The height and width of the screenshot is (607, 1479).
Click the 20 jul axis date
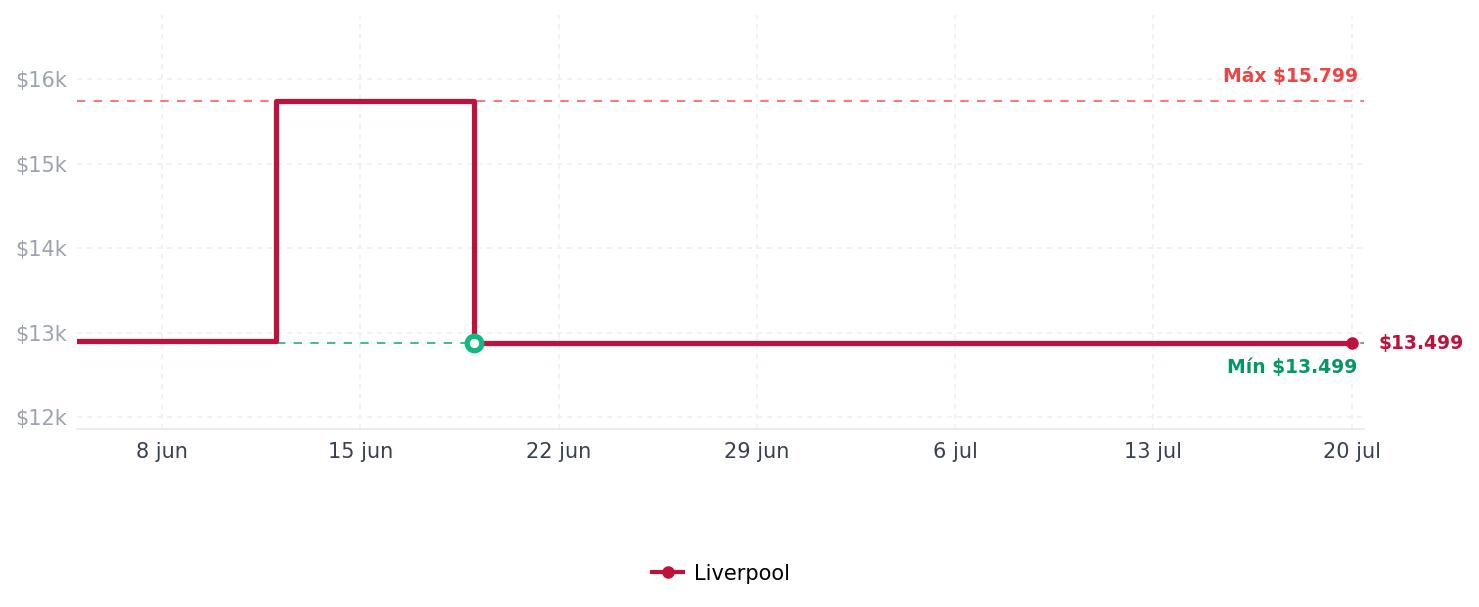tap(1351, 451)
